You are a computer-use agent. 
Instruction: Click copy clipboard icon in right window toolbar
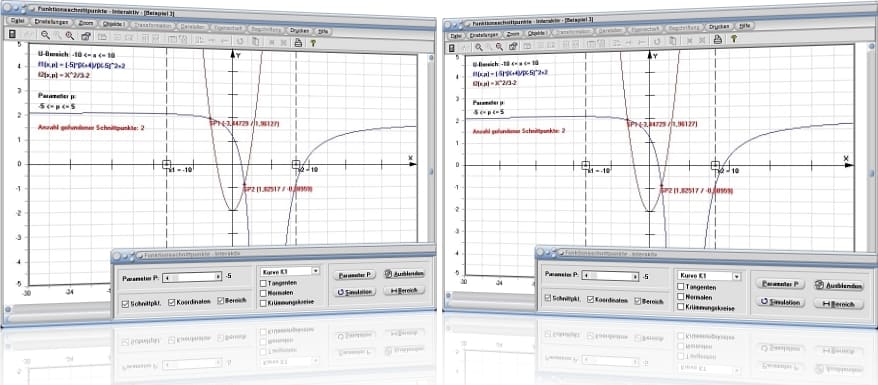coord(674,41)
